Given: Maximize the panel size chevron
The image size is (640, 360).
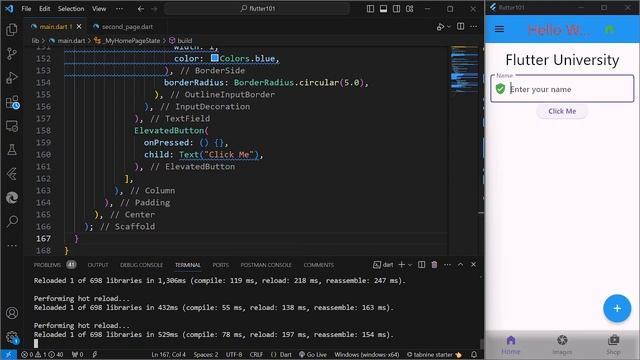Looking at the screenshot, I should 460,264.
